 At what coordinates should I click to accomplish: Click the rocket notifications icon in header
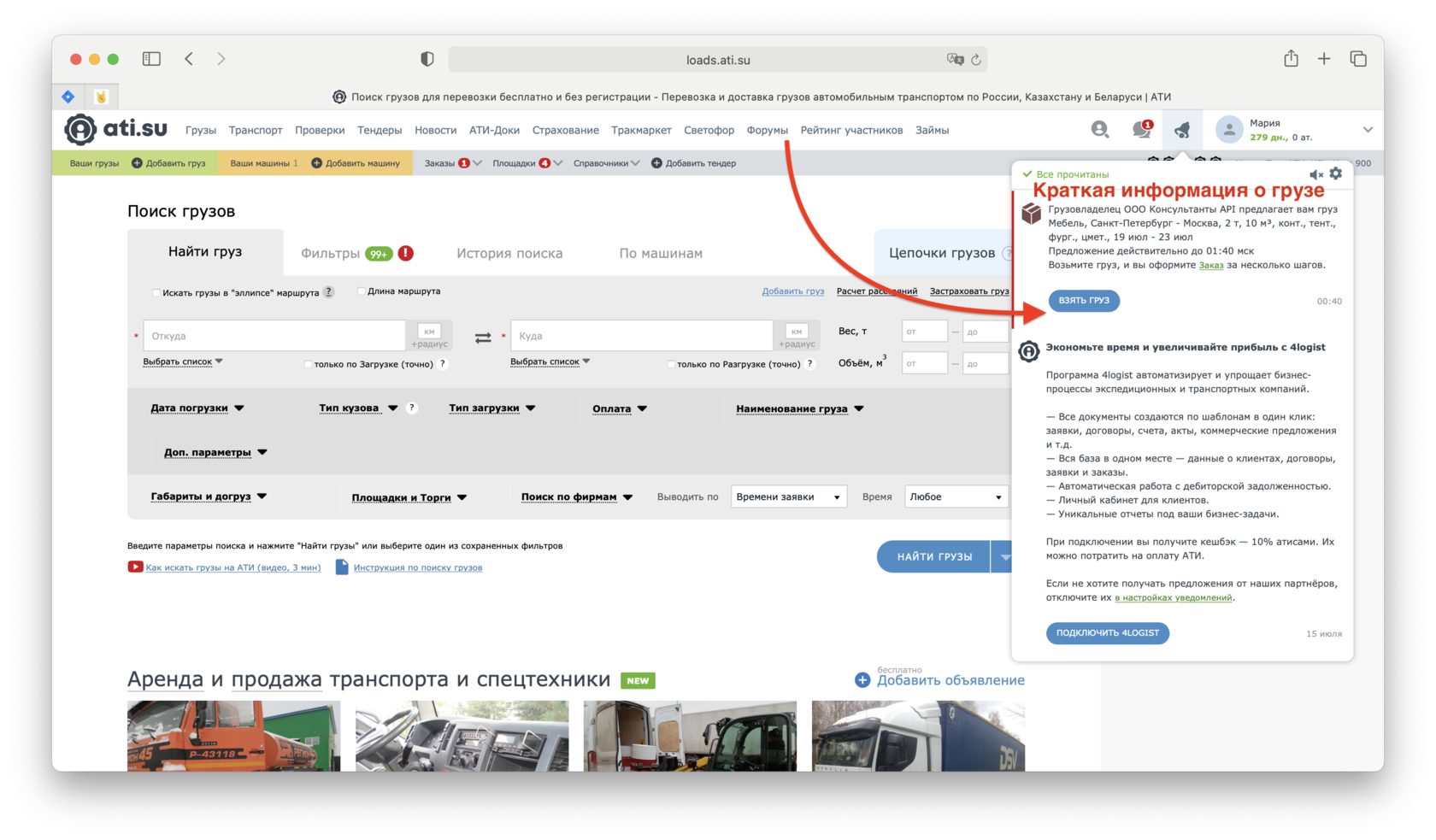pos(1181,130)
